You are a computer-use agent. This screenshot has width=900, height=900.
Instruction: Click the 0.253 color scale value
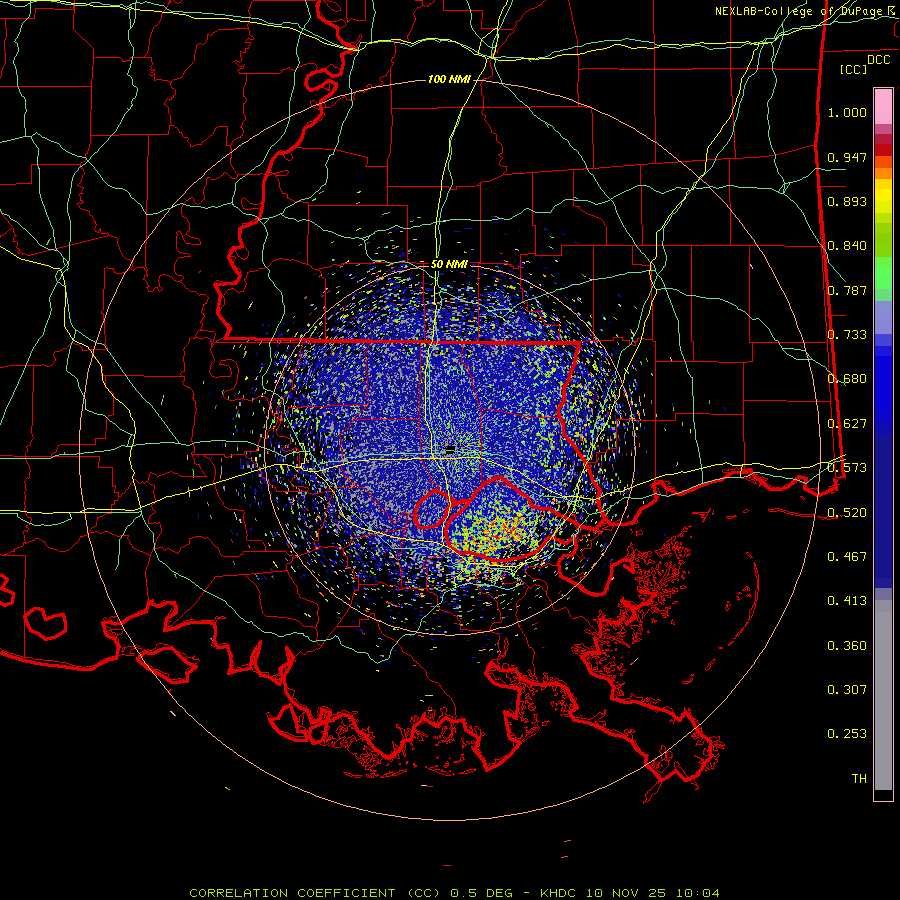coord(847,734)
